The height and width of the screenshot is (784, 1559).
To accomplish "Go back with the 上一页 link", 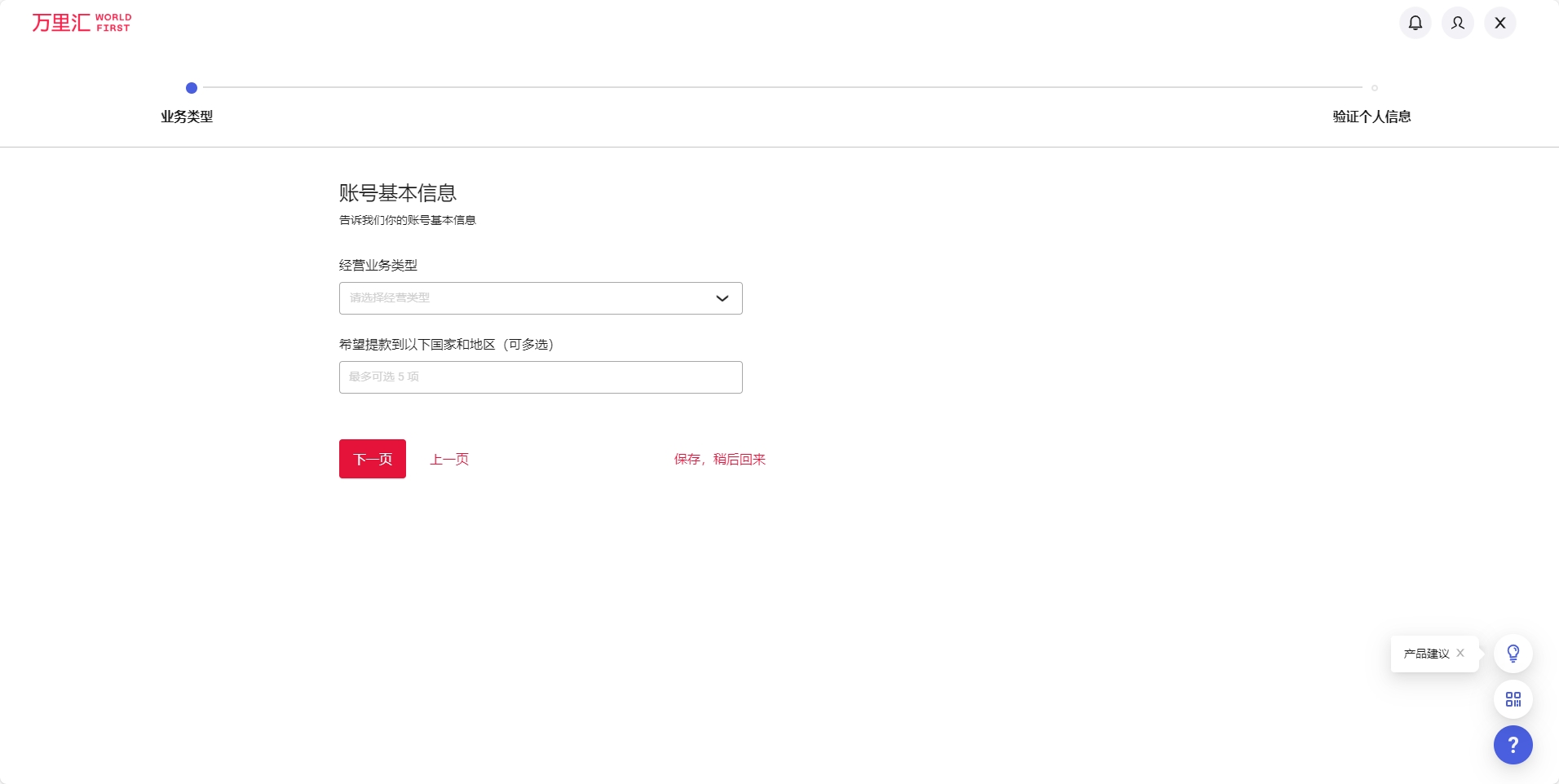I will 449,460.
